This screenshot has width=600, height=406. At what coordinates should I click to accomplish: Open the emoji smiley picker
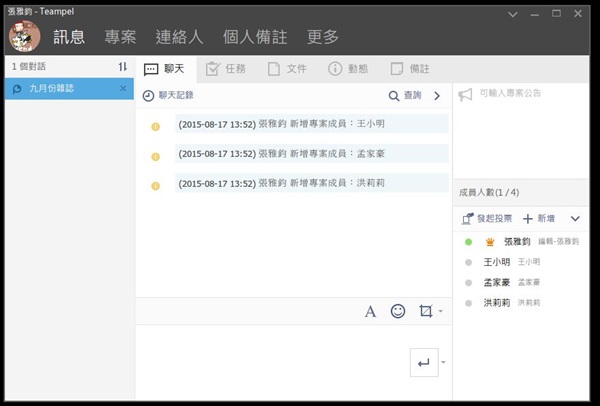[x=398, y=312]
